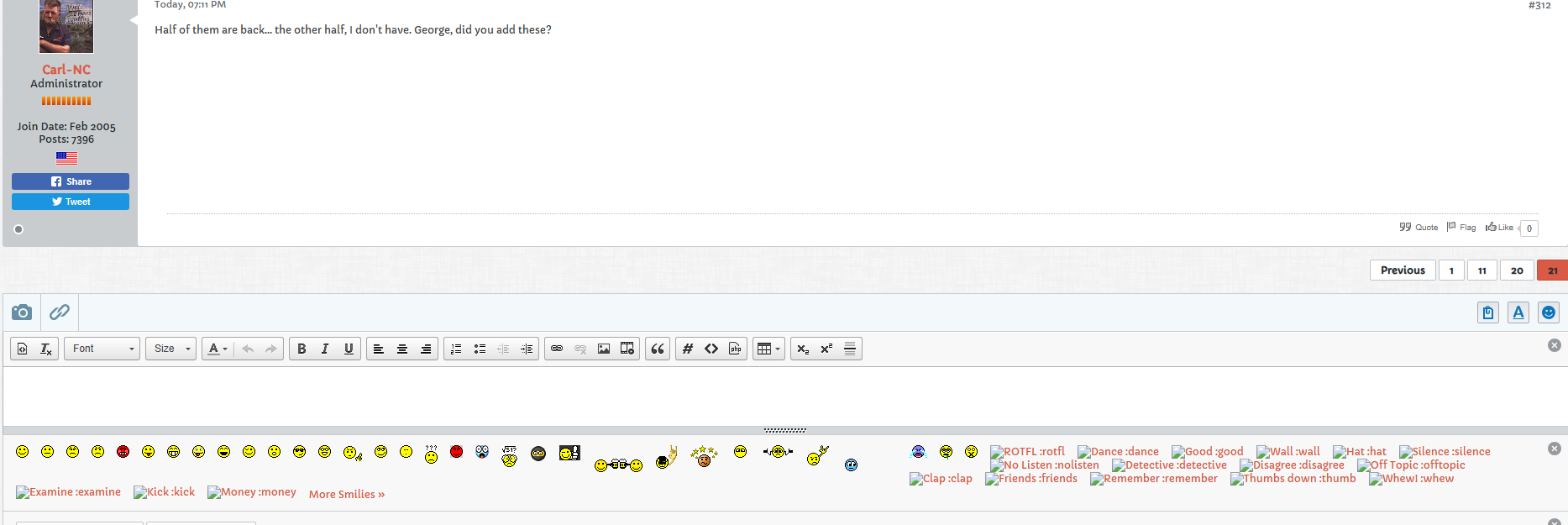Insert a bulleted list
Viewport: 1568px width, 525px height.
tap(480, 349)
